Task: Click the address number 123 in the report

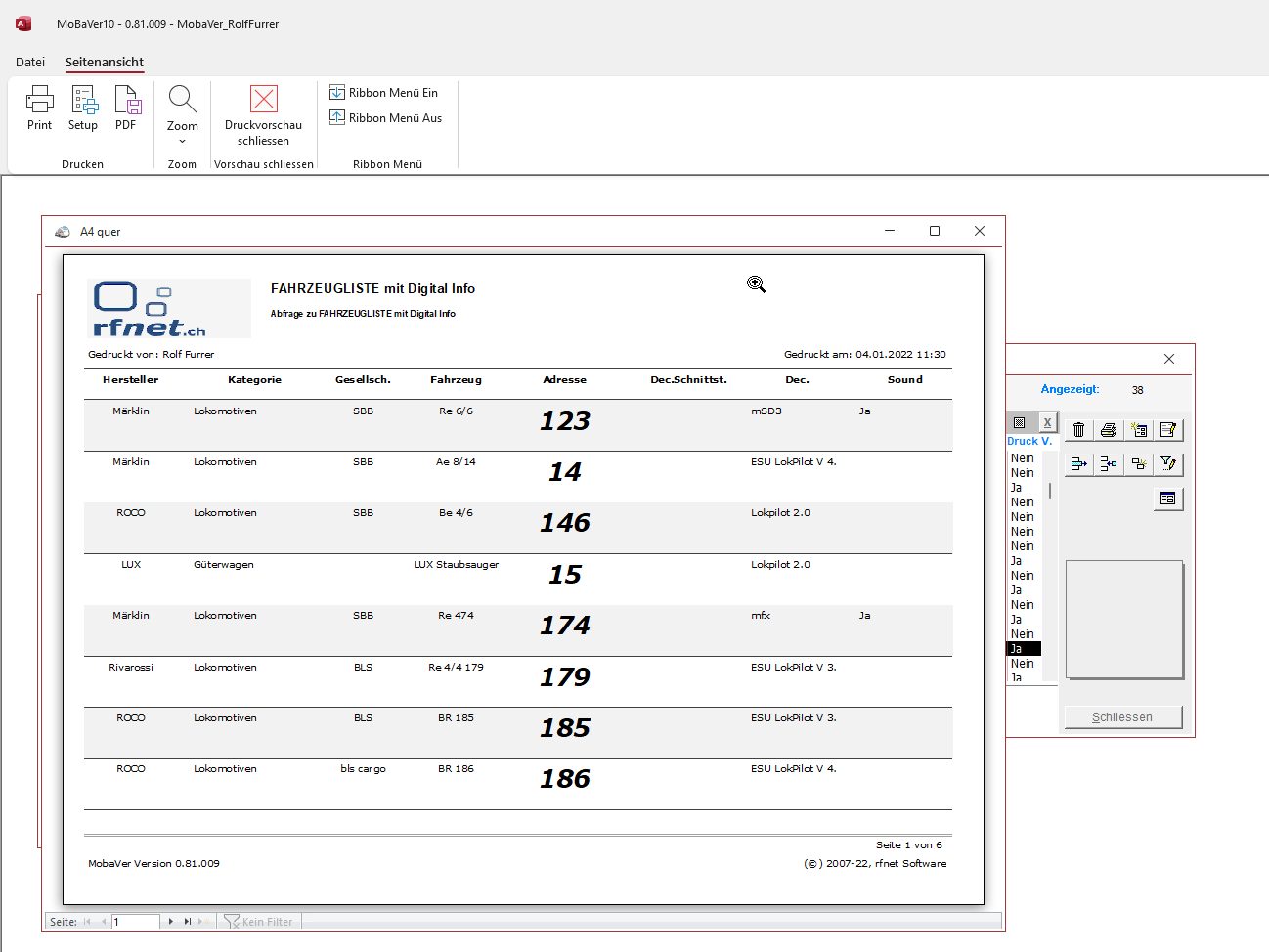Action: 565,421
